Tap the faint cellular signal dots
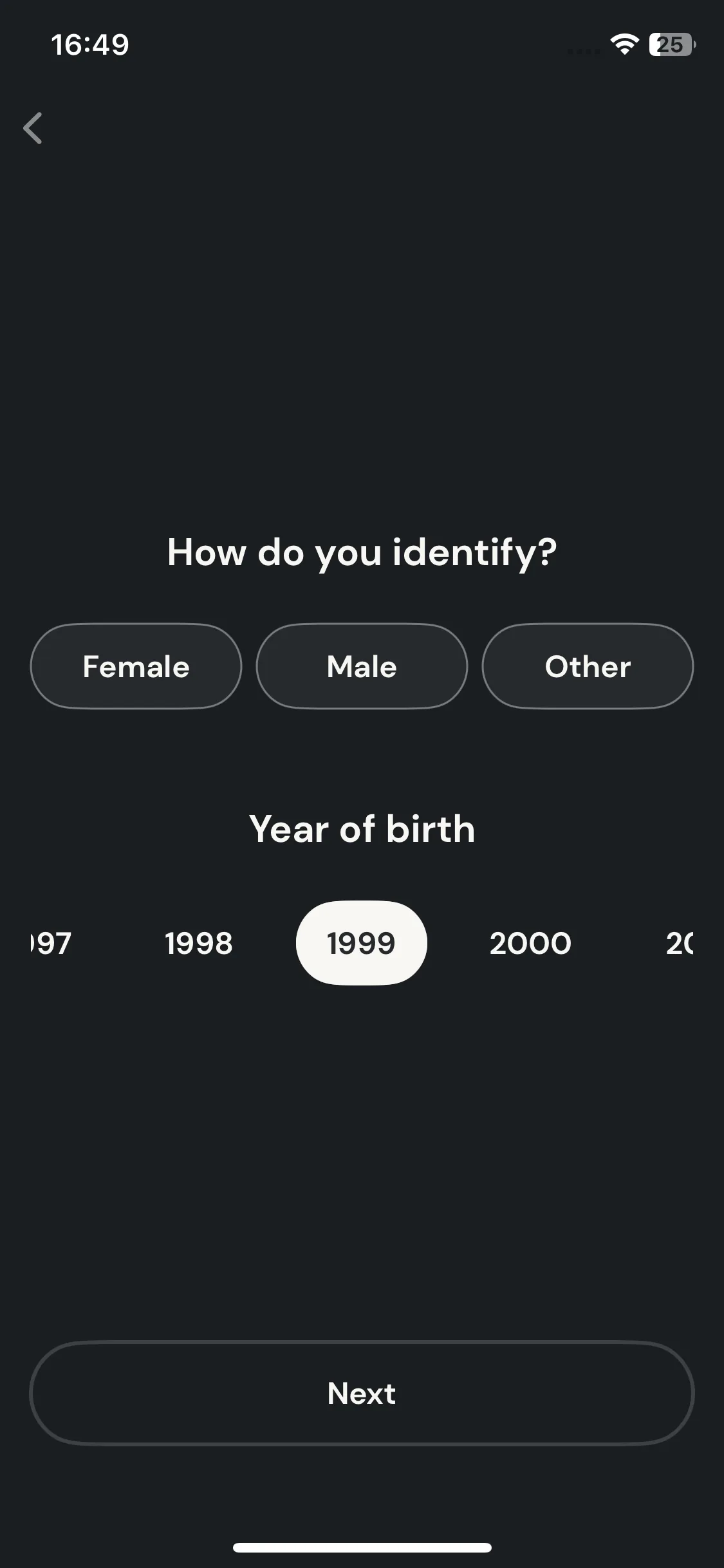 point(583,51)
